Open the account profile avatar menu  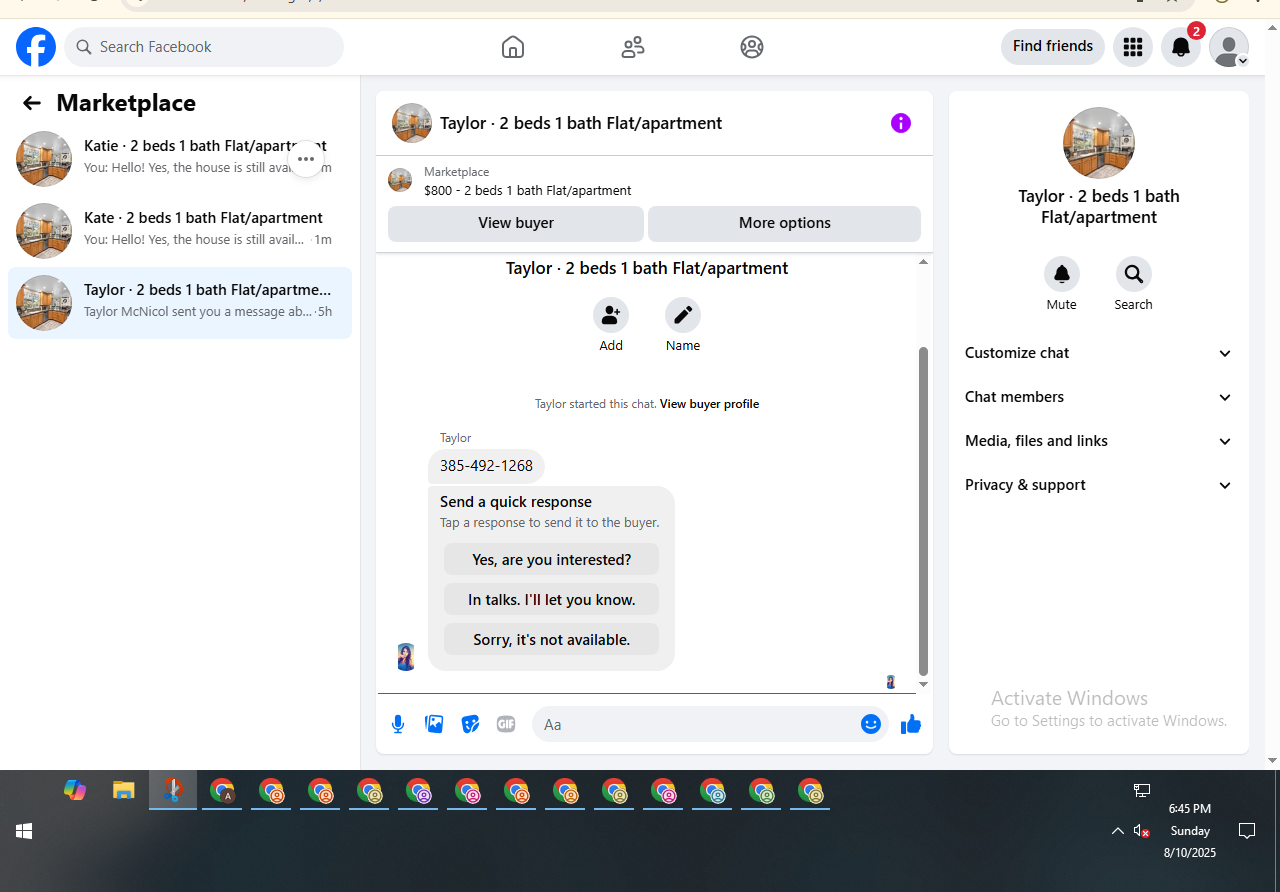[1229, 47]
